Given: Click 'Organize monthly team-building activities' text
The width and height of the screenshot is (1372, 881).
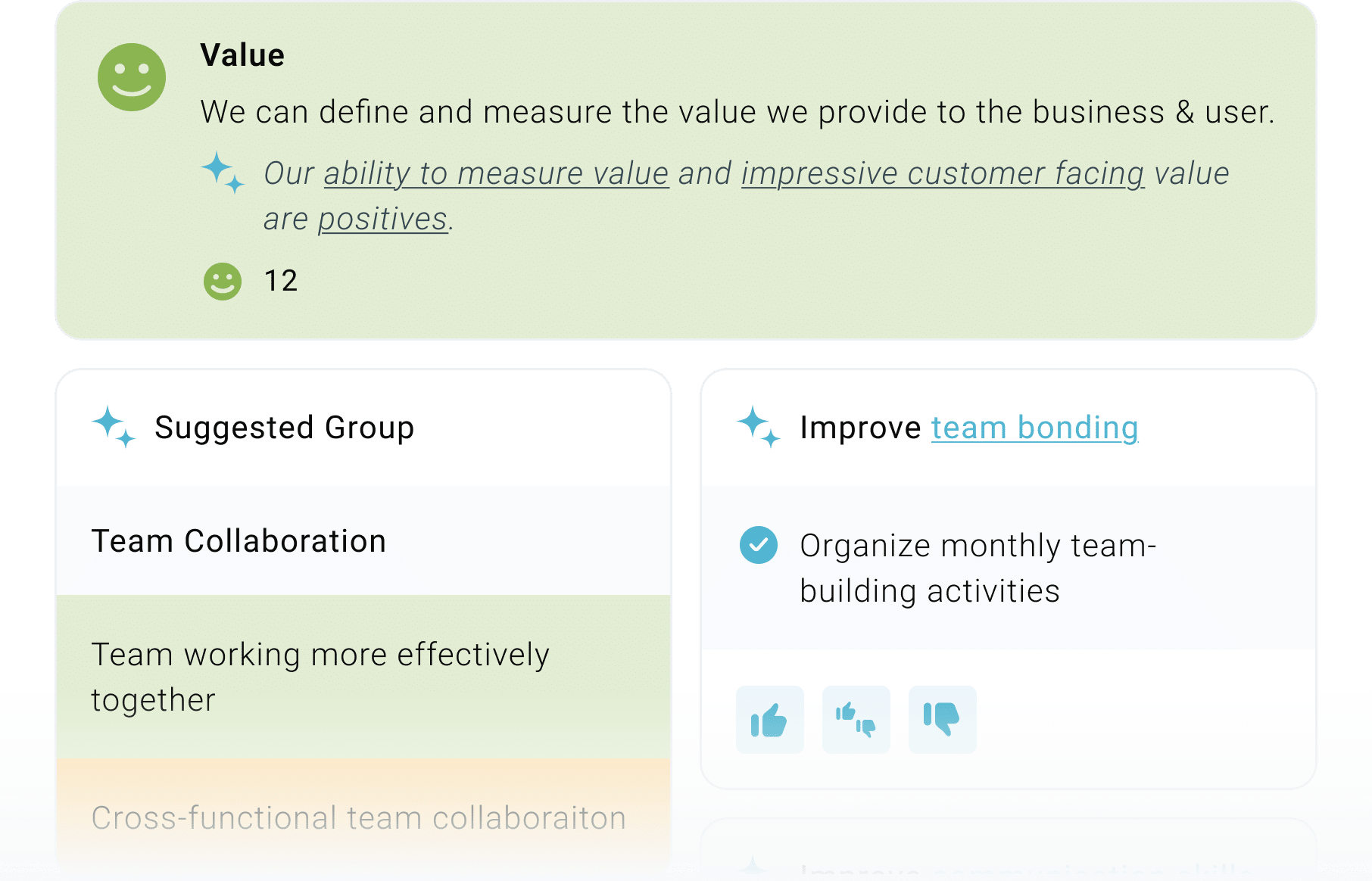Looking at the screenshot, I should point(978,568).
